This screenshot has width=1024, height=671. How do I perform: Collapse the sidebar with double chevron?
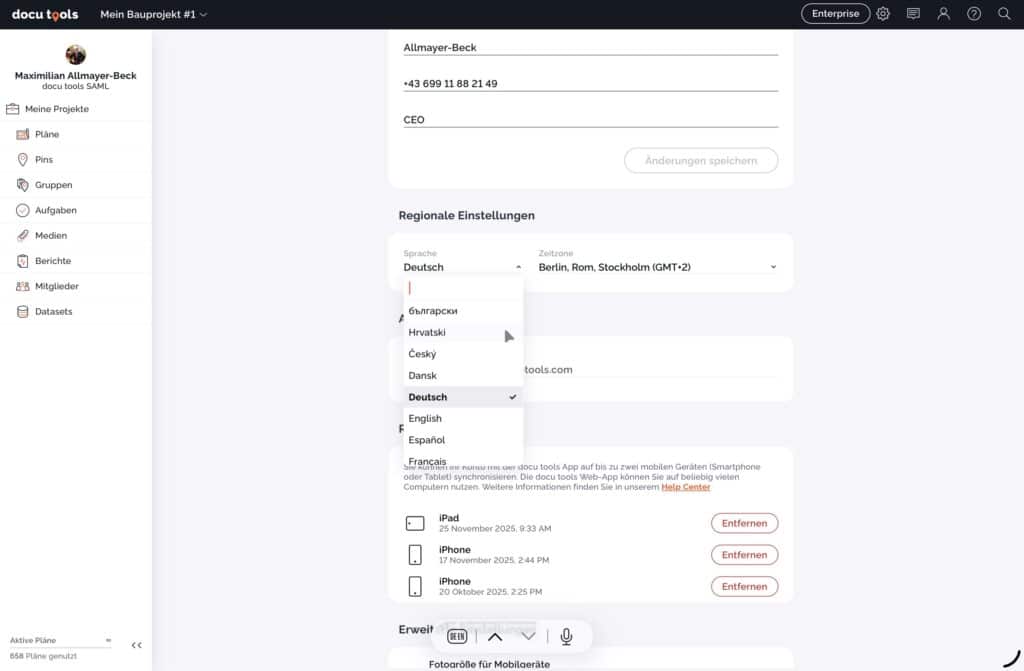click(136, 646)
